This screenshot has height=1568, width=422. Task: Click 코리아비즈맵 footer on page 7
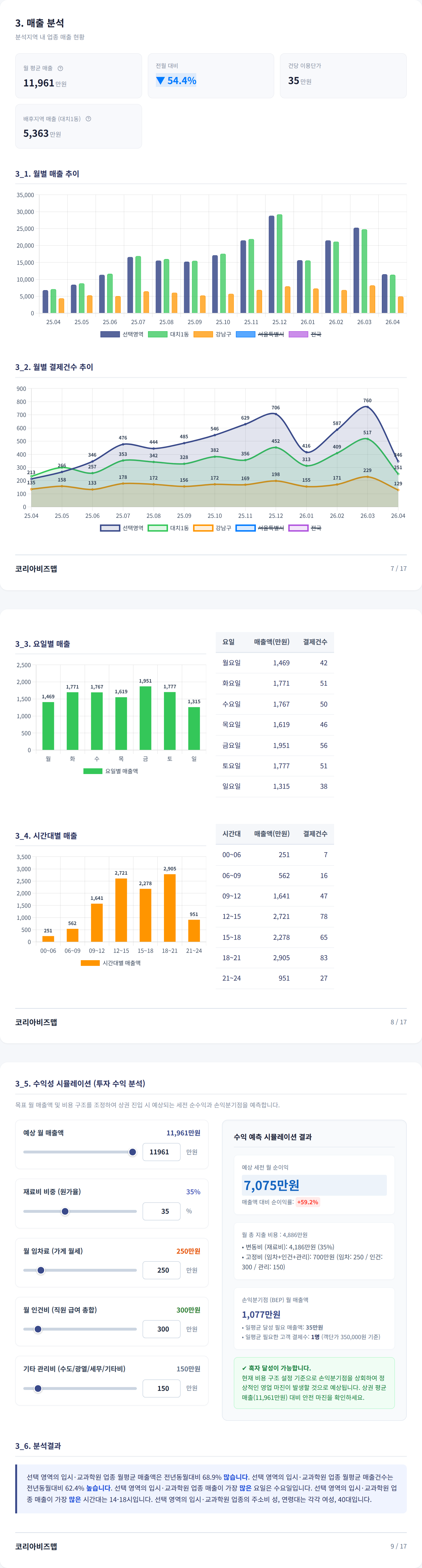point(36,568)
